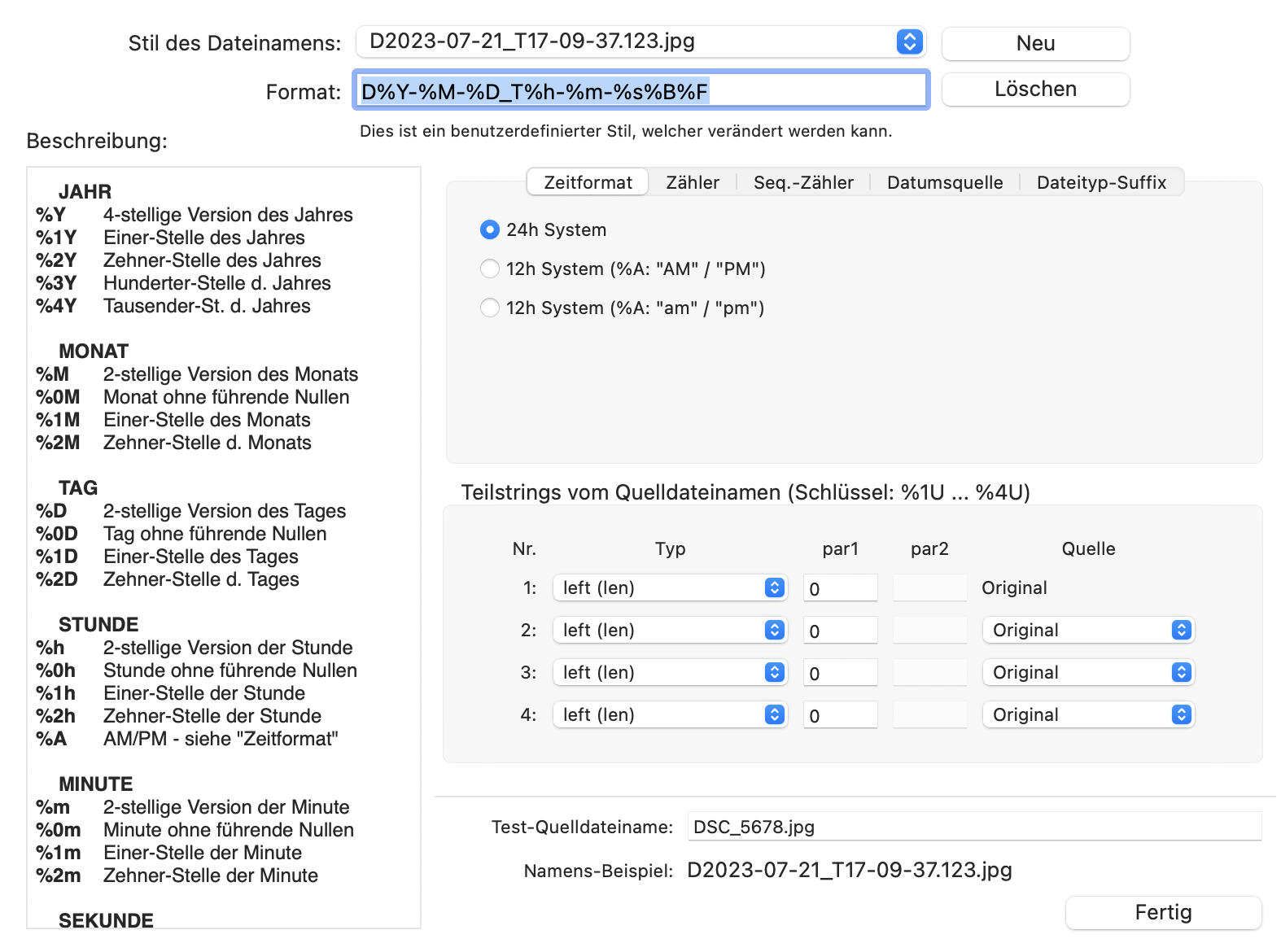Click into the Format text field
1281x952 pixels.
640,91
